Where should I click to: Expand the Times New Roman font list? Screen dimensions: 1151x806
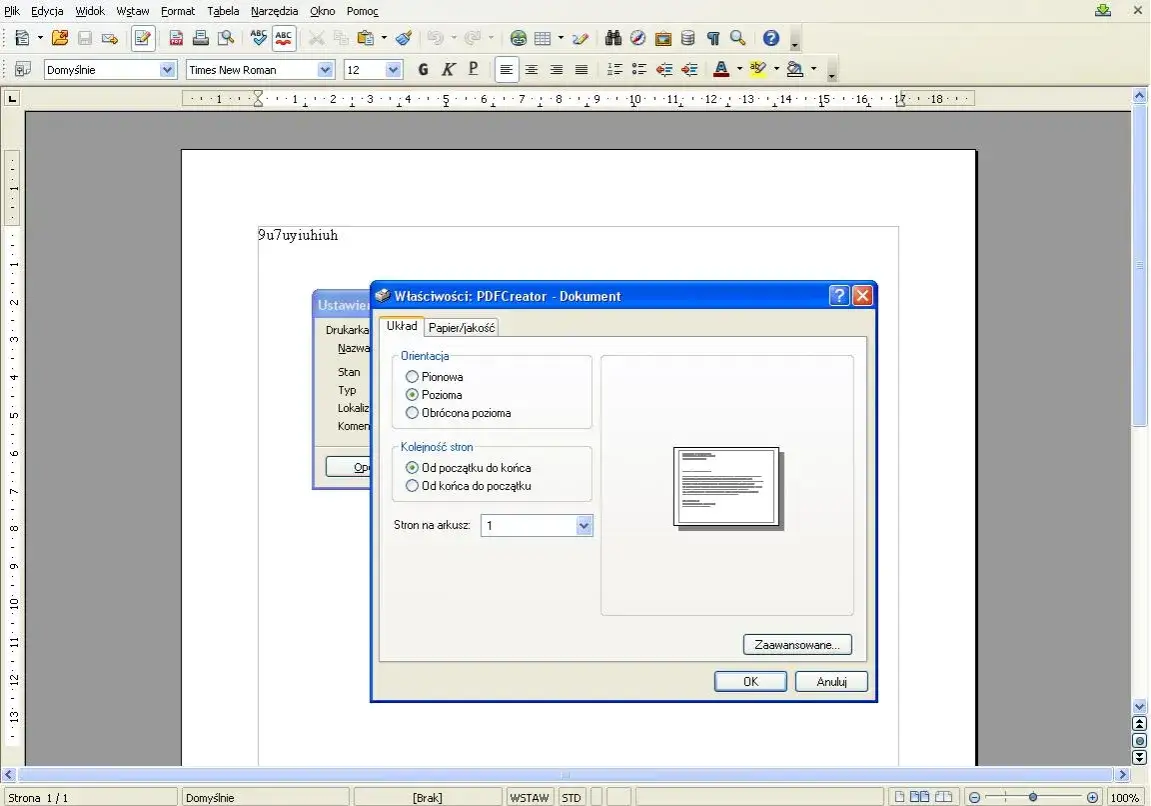[x=325, y=69]
